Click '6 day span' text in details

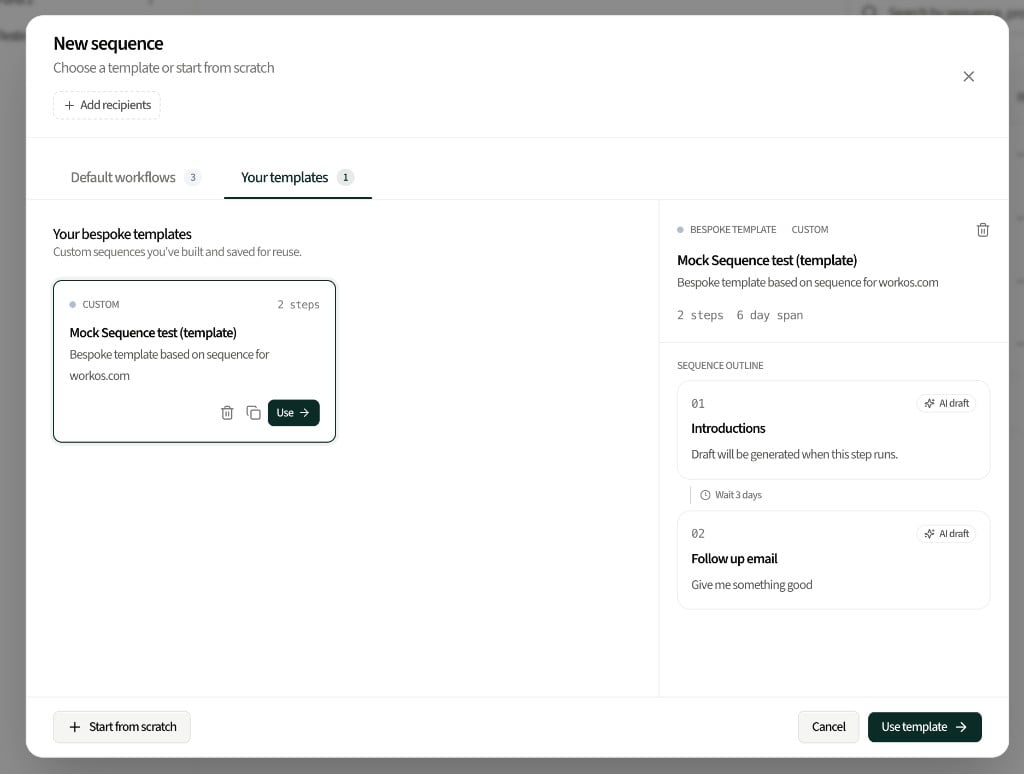click(769, 315)
